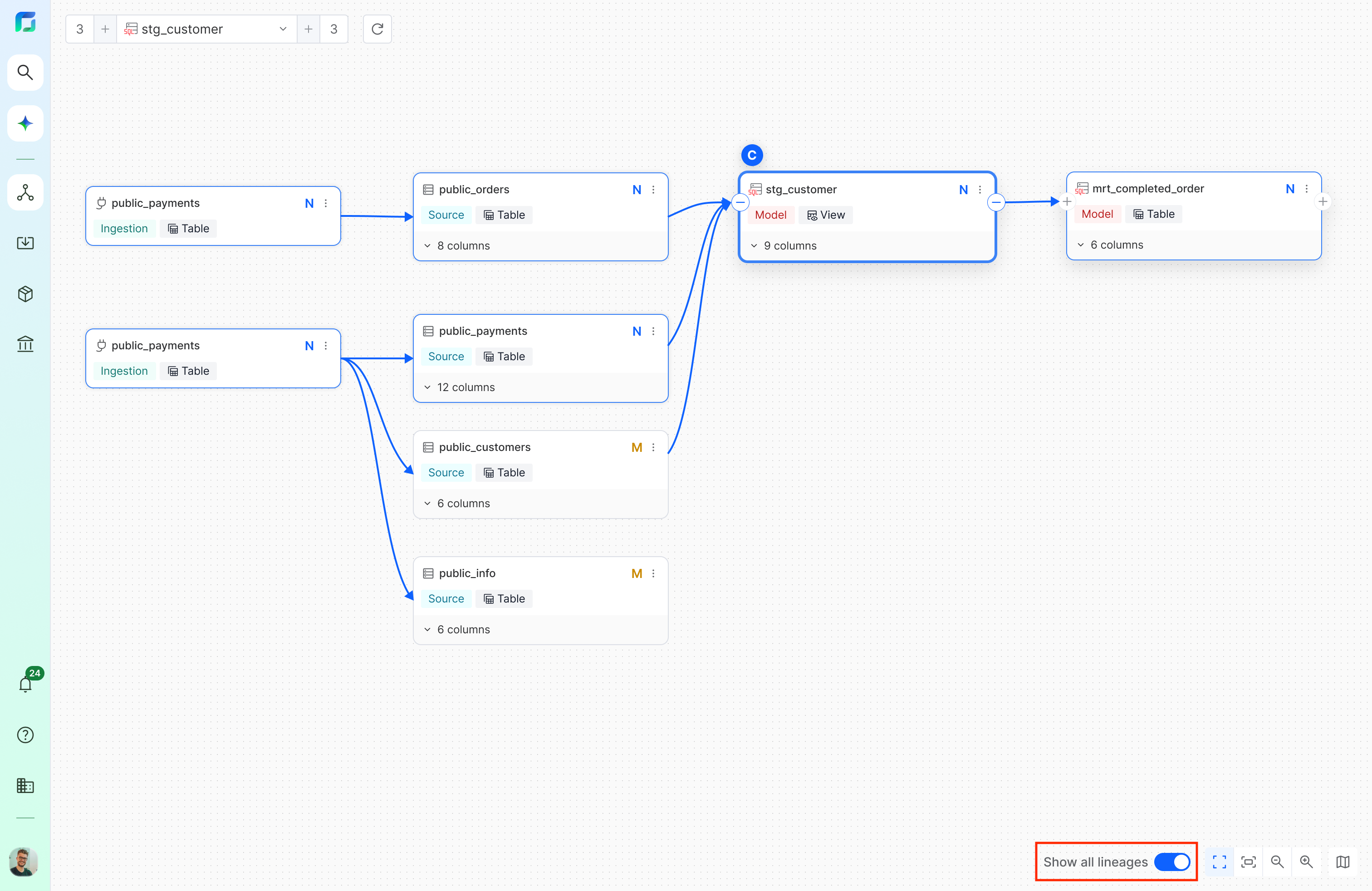Click the user profile avatar
The image size is (1372, 891).
(24, 862)
